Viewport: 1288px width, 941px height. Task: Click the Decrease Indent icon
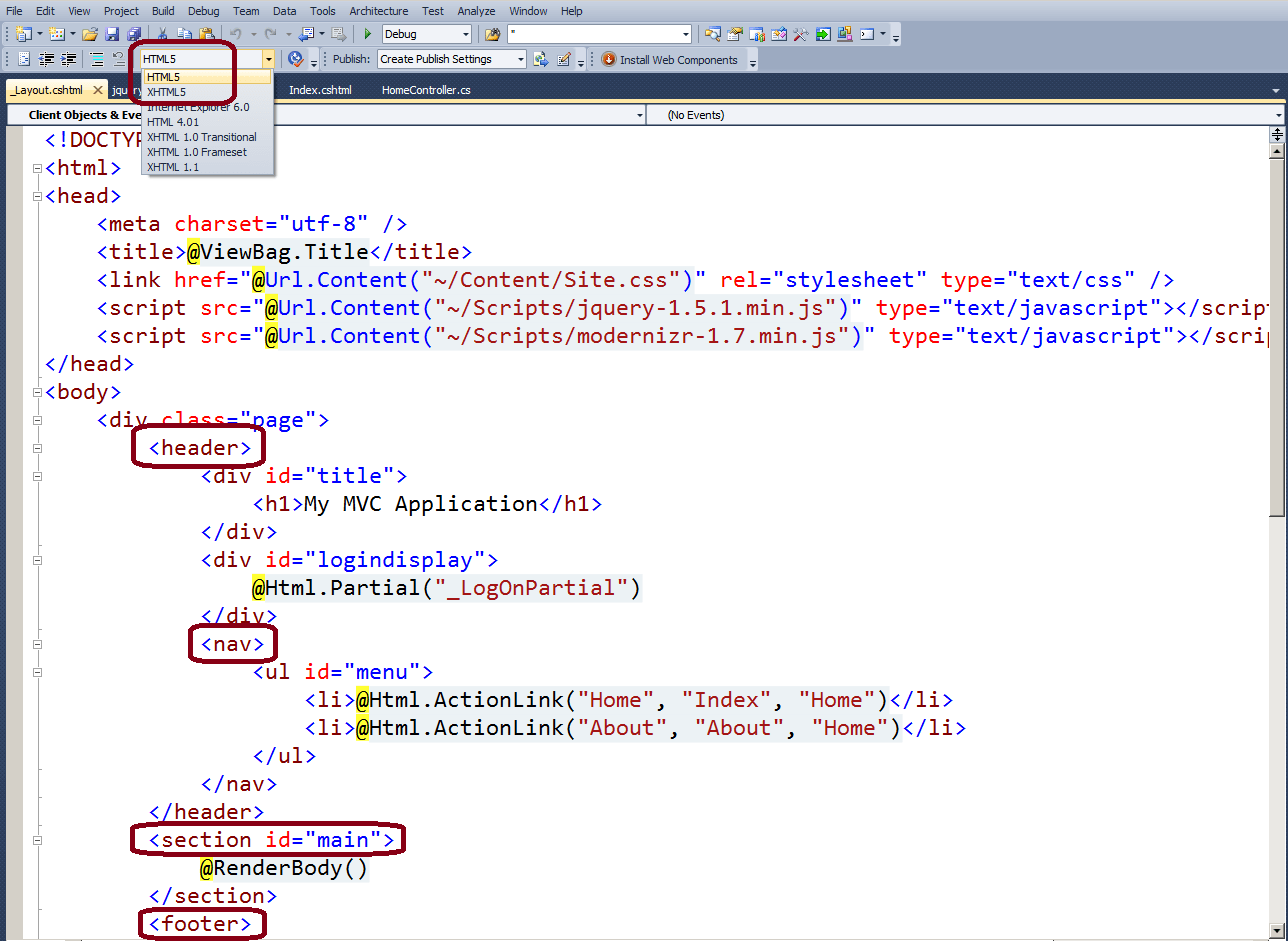coord(46,59)
